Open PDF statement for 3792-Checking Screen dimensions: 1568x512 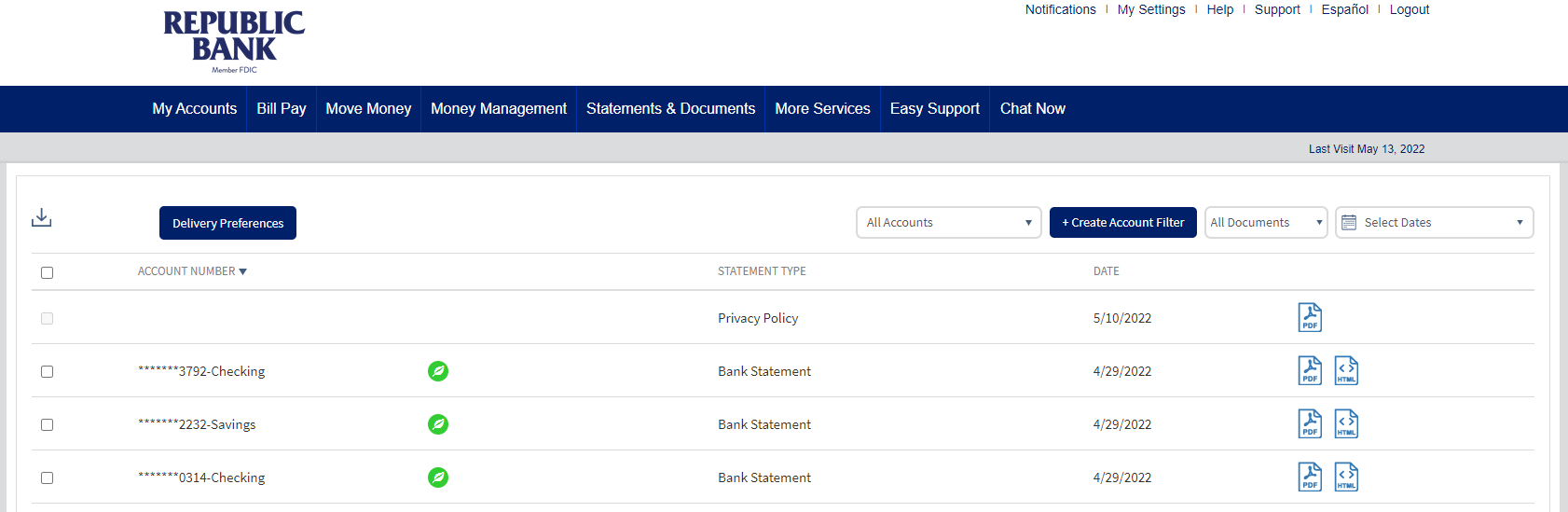[1310, 371]
